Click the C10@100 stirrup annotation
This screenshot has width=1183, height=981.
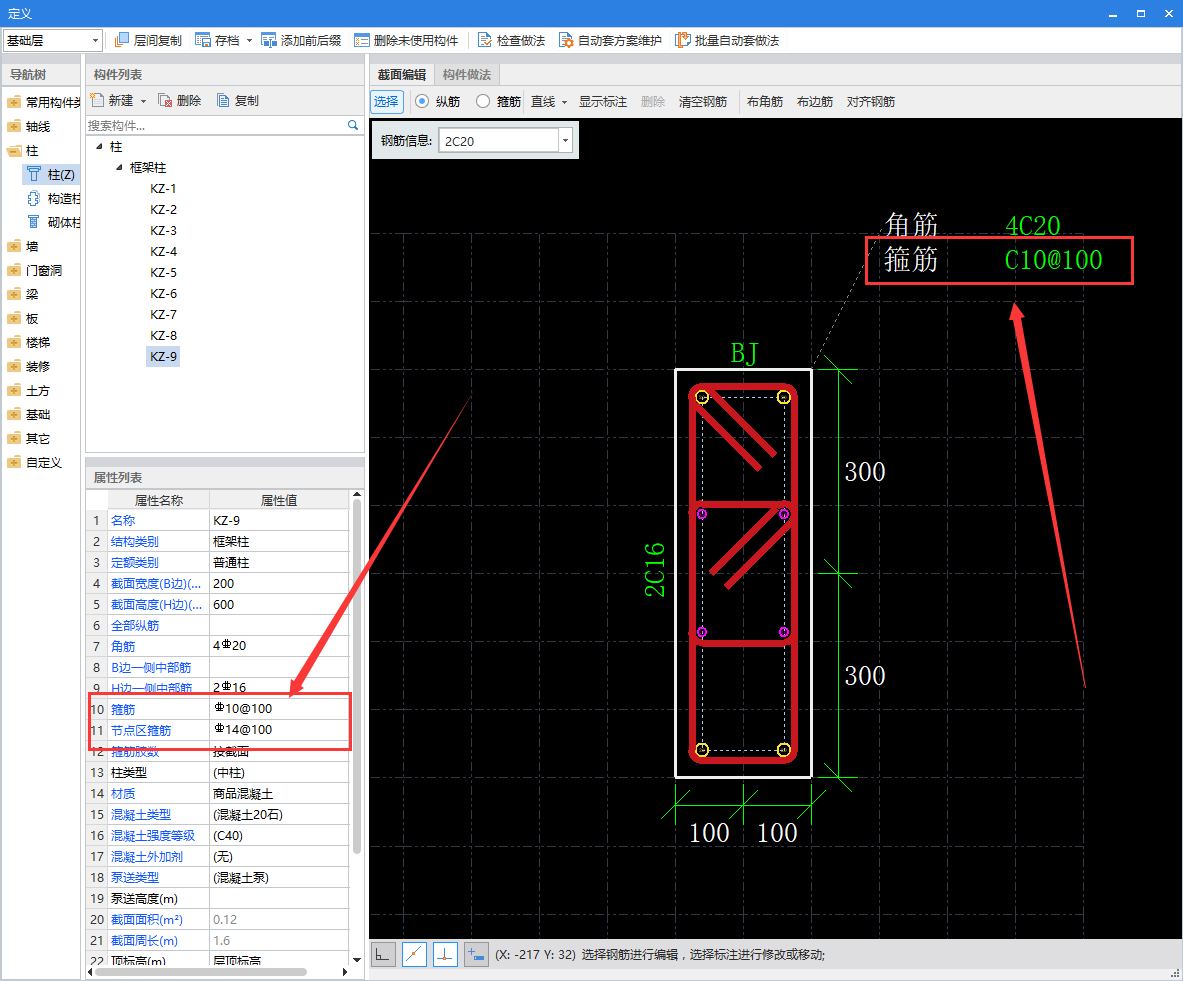[x=1053, y=260]
